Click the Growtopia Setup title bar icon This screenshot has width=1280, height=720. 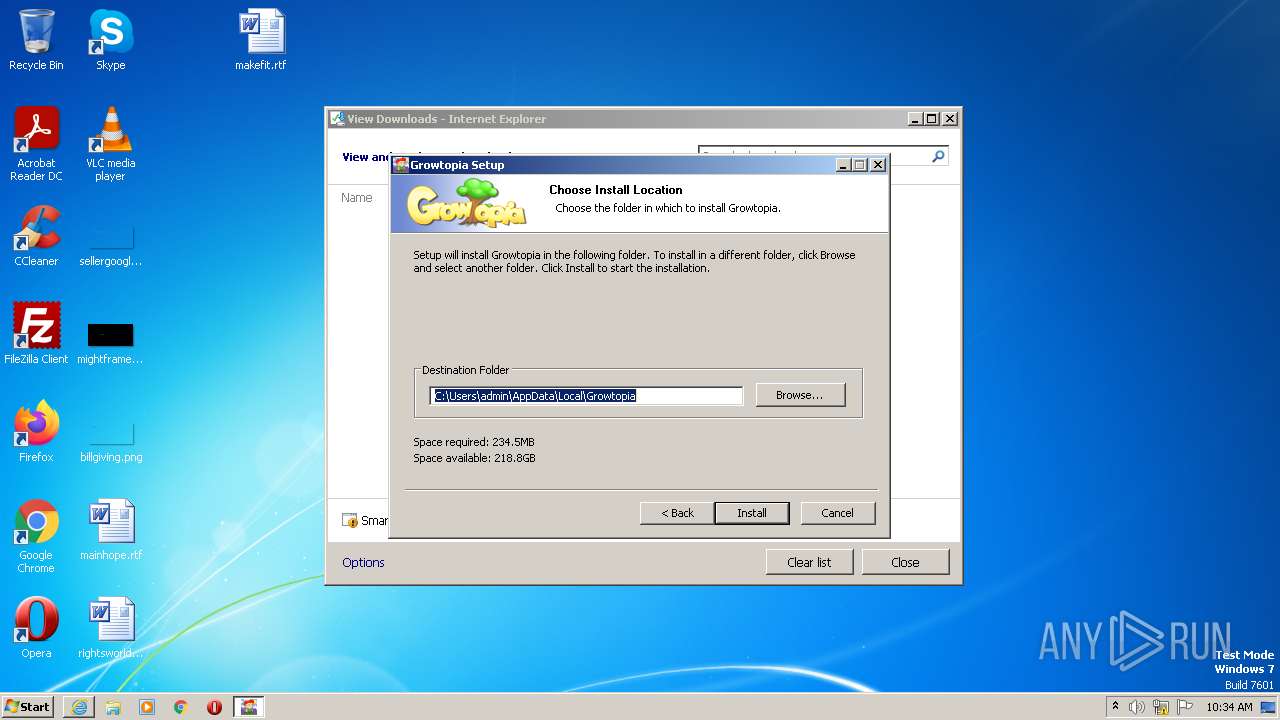click(401, 165)
